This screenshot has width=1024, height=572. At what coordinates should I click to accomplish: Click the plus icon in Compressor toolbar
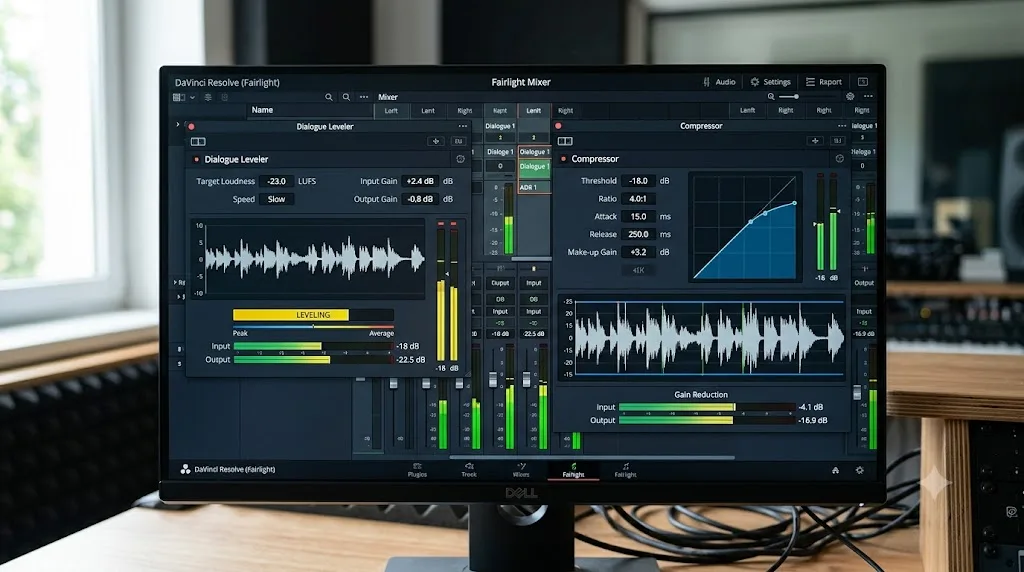tap(815, 140)
